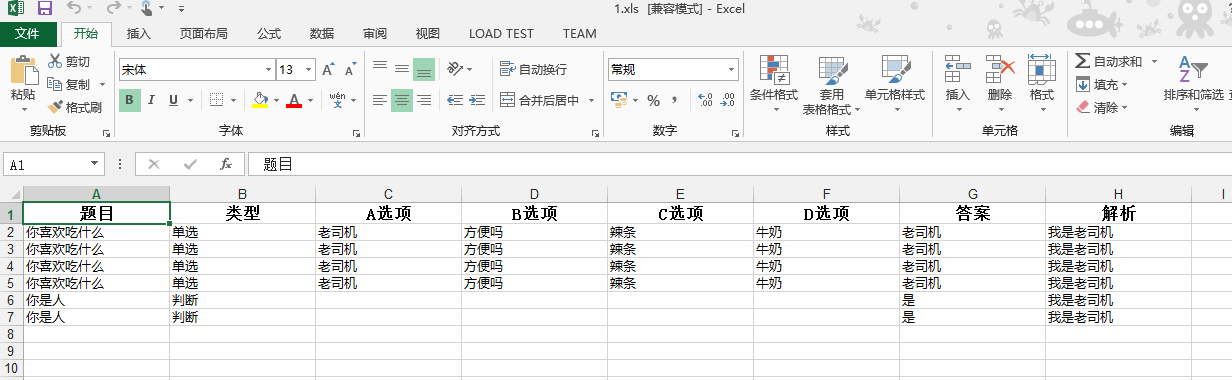Switch to the Insert (插入) tab

[x=139, y=33]
